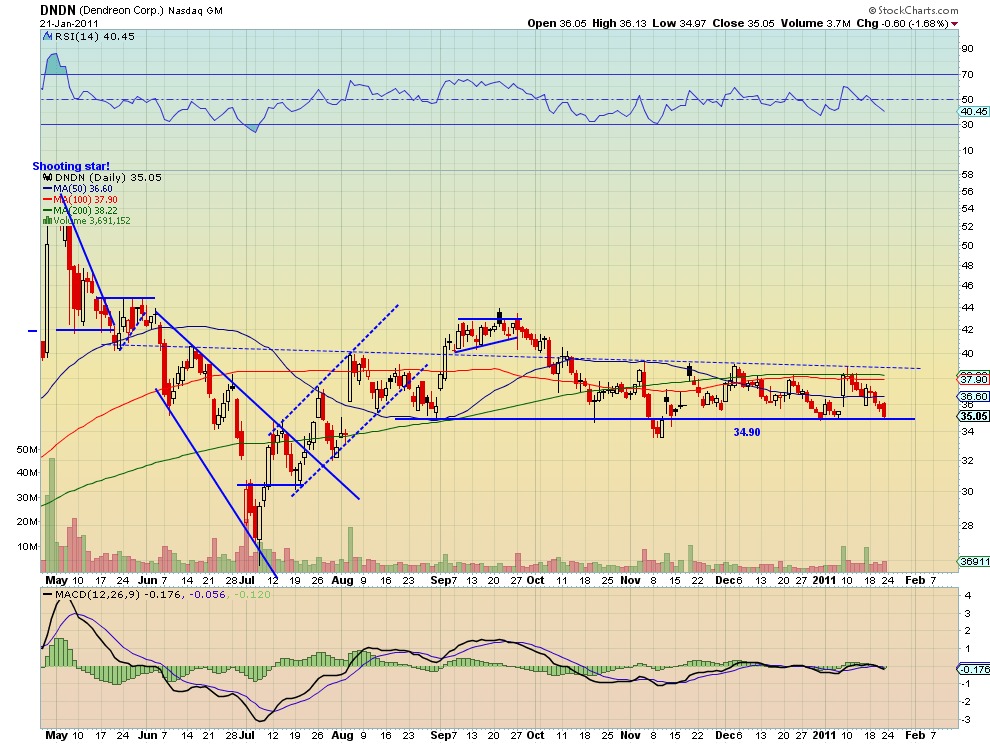The image size is (990, 744).
Task: Click the Sep label under the MACD panel
Action: 441,735
